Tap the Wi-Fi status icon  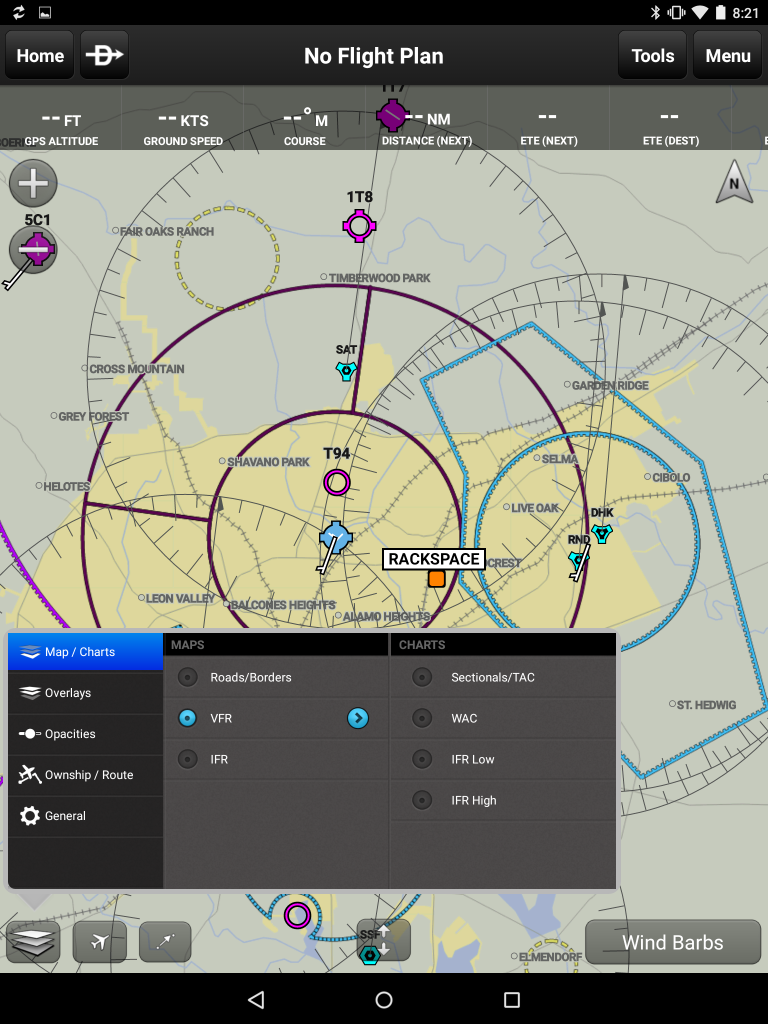pos(699,12)
